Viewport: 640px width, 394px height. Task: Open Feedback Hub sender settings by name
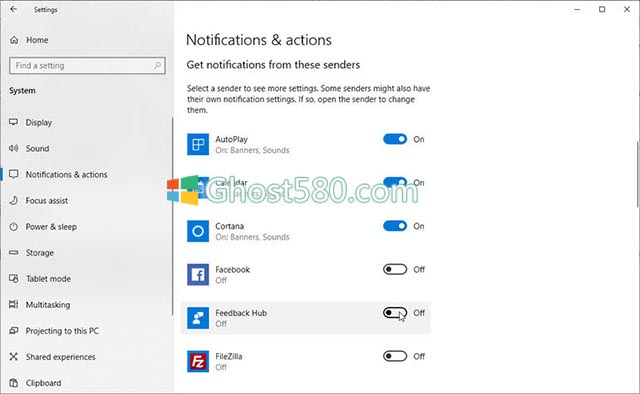[241, 313]
